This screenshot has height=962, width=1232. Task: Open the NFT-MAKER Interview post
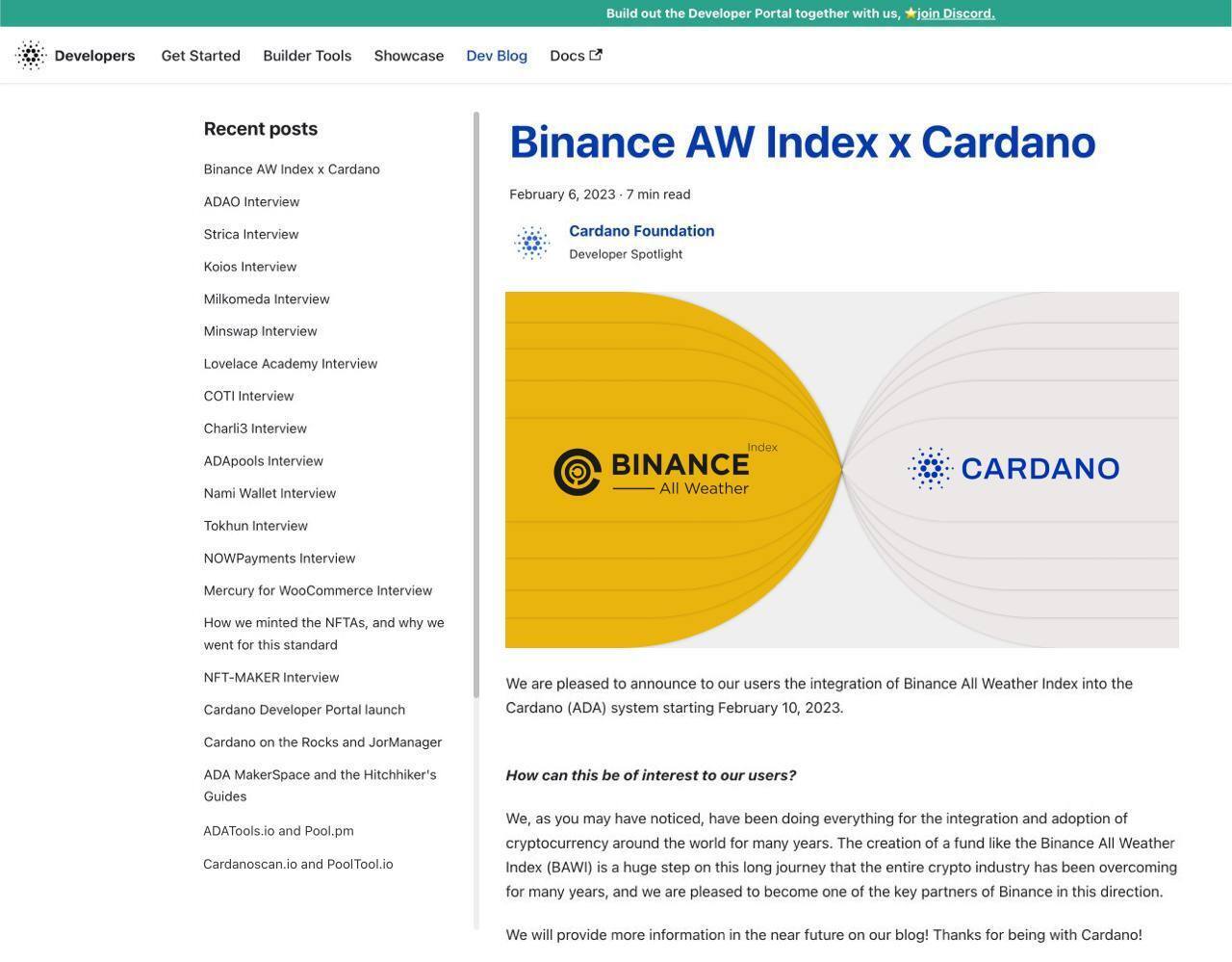(x=270, y=678)
